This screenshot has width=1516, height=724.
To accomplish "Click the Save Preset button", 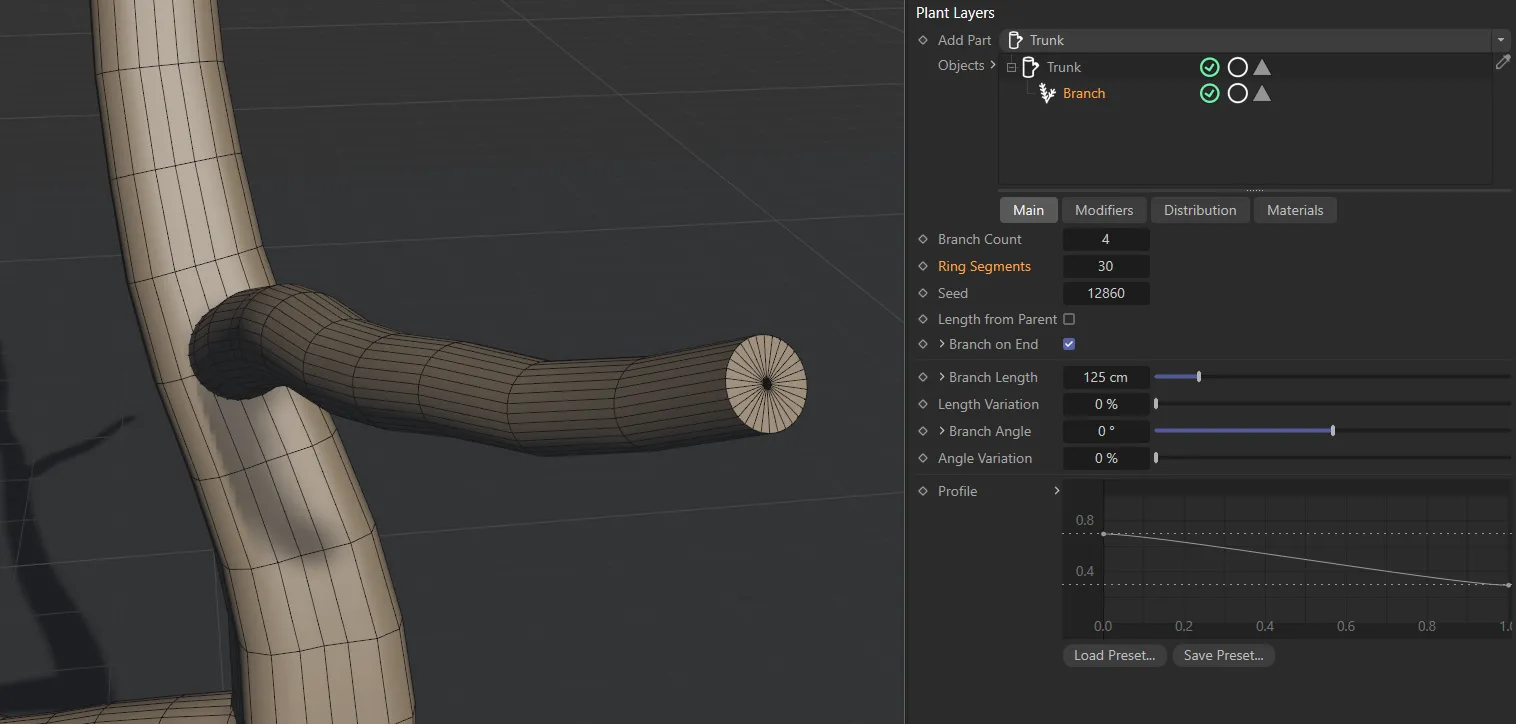I will click(1223, 655).
